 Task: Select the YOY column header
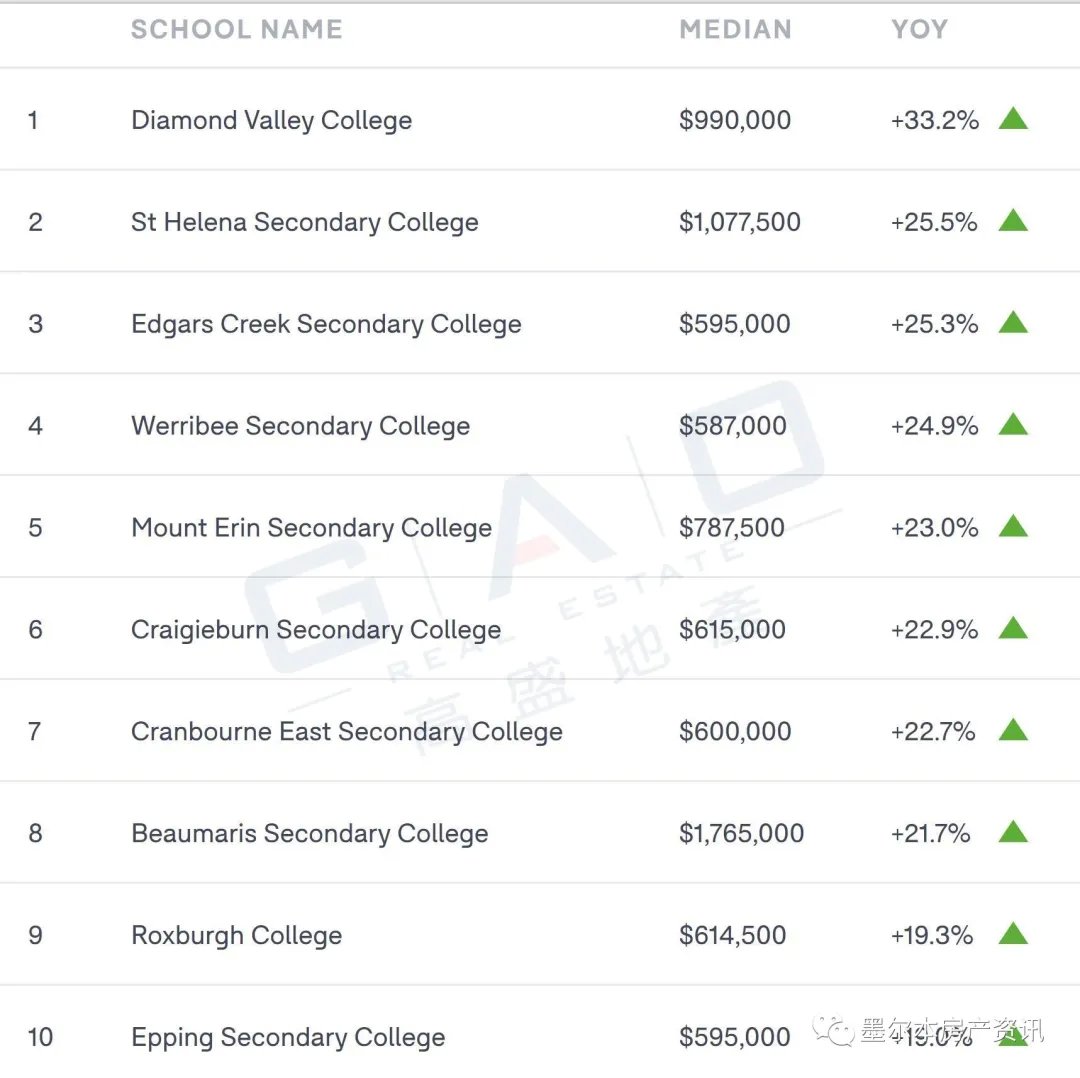(920, 30)
